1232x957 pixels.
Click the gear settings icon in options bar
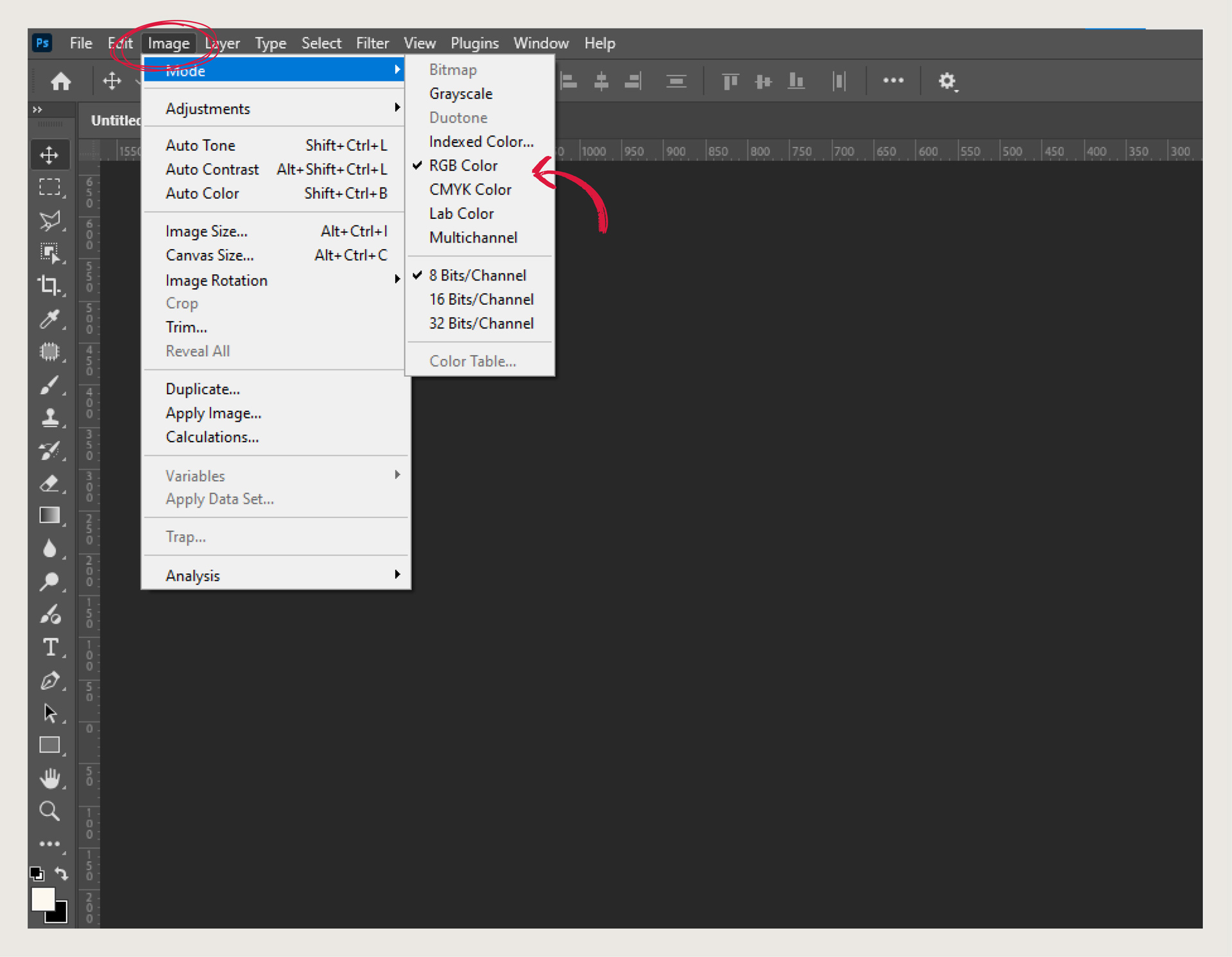(x=947, y=81)
